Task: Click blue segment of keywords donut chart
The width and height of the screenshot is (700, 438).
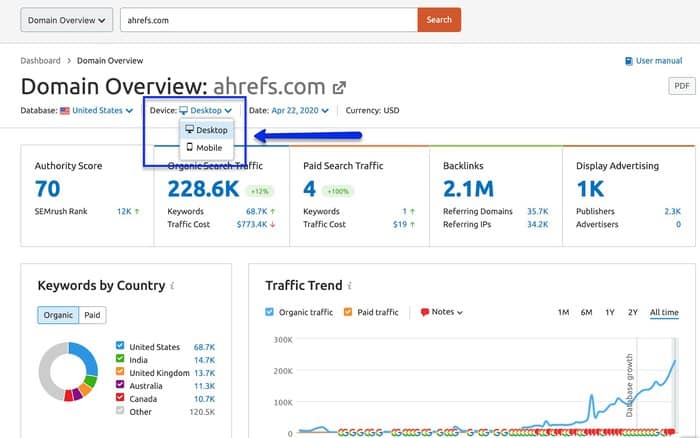Action: coord(88,357)
